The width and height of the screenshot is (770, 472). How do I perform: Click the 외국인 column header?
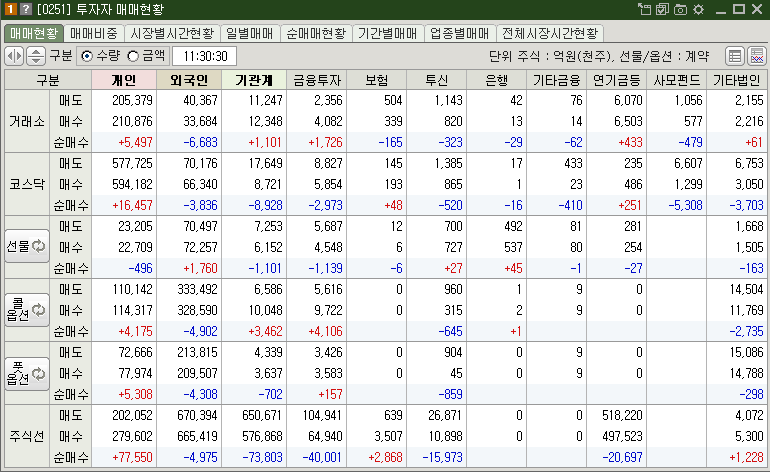click(x=189, y=80)
